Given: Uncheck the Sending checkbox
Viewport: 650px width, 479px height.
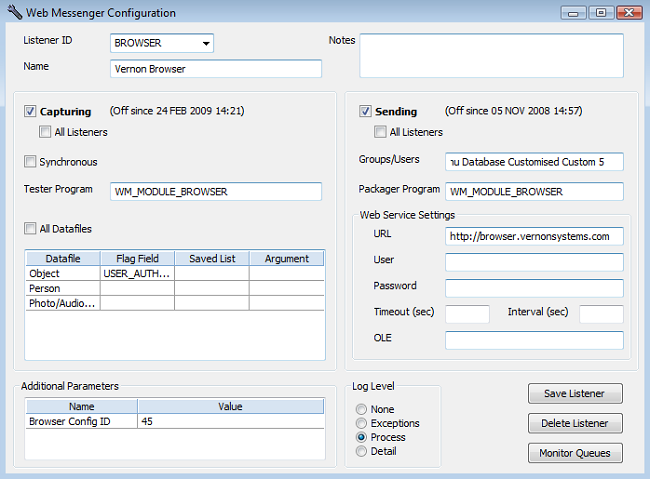Looking at the screenshot, I should click(365, 111).
